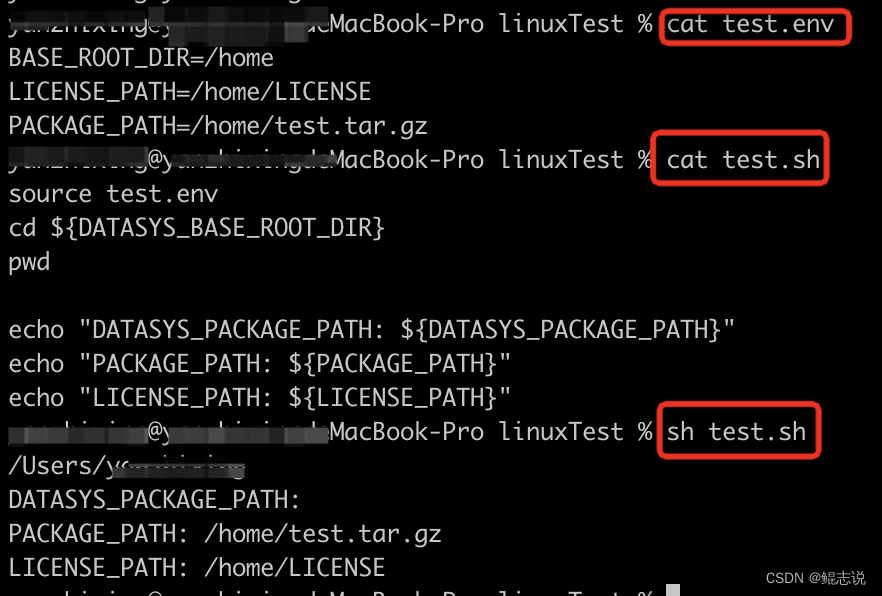Click the /Users/ path output line
This screenshot has height=596, width=882.
127,466
